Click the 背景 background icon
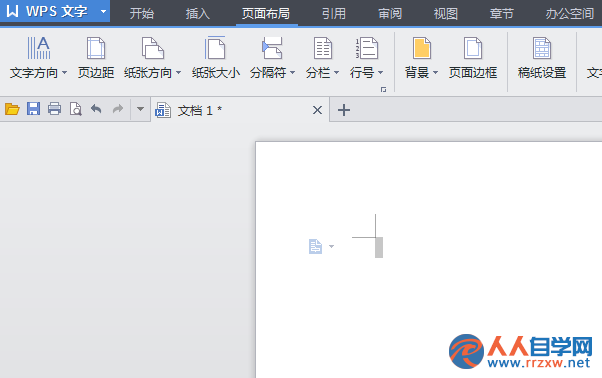 [x=422, y=48]
